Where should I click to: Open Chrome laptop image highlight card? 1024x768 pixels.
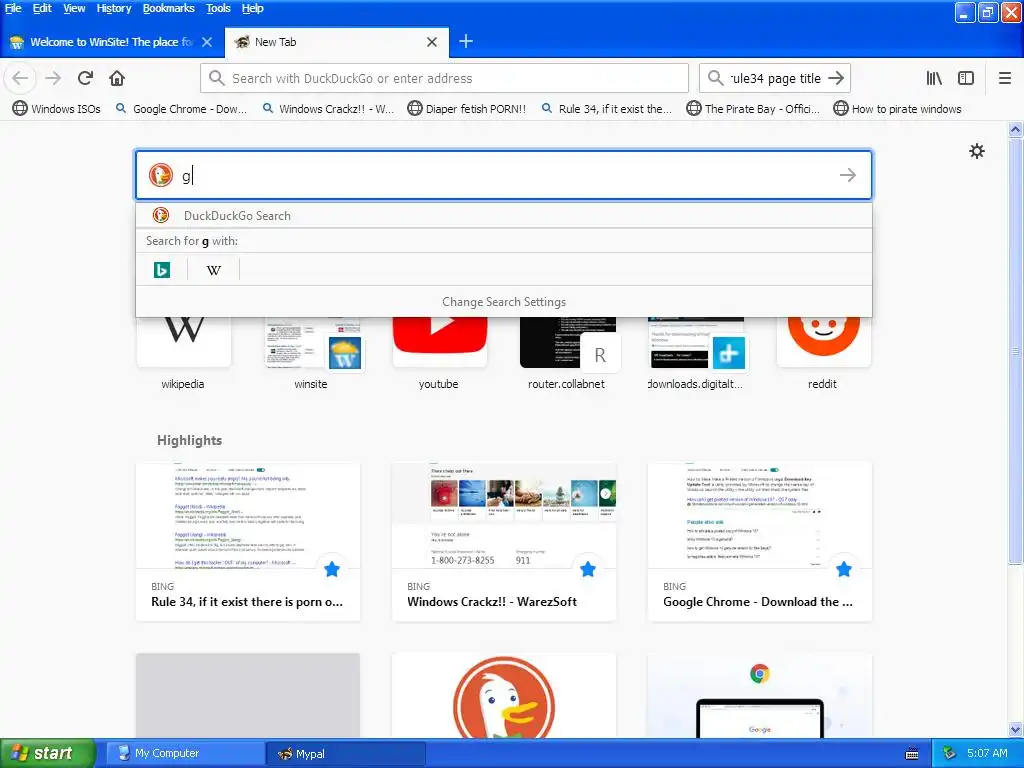(760, 696)
